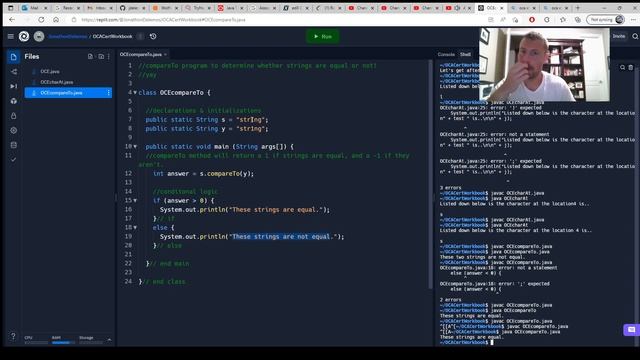
Task: Click code line 'int answer = s.compareTo(y);'
Action: coord(203,173)
